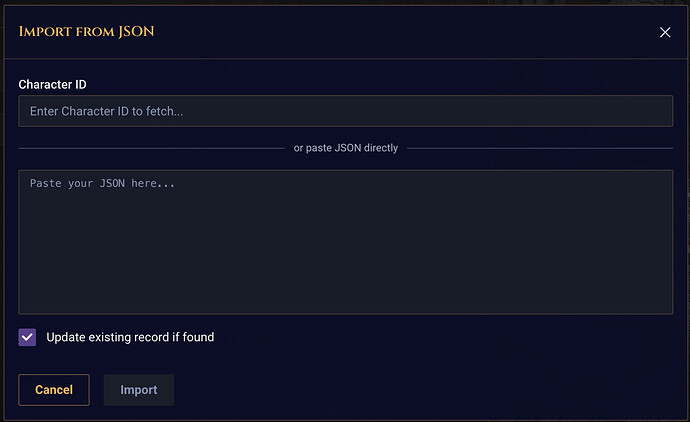
Task: Uncheck the purple checkmark box
Action: (x=28, y=337)
